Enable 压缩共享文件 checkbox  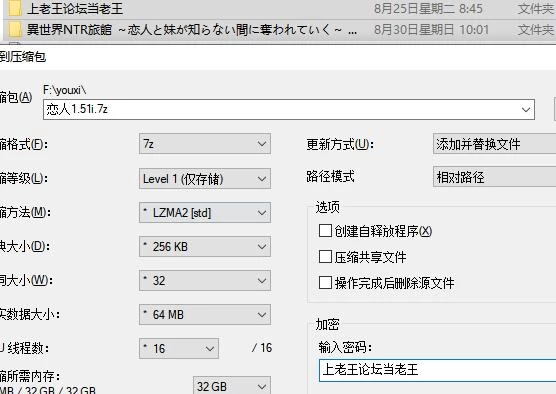(325, 256)
